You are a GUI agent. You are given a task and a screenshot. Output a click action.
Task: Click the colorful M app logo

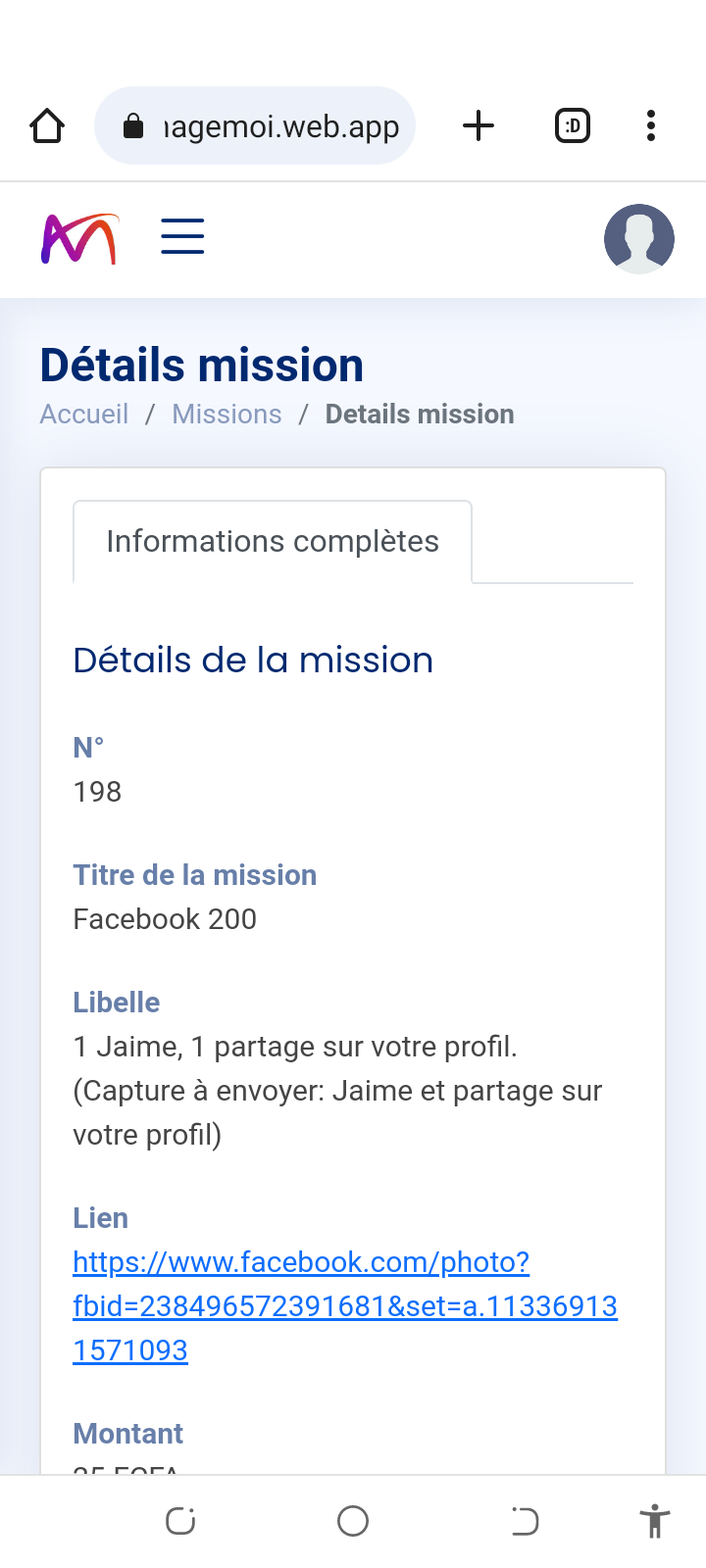[79, 239]
